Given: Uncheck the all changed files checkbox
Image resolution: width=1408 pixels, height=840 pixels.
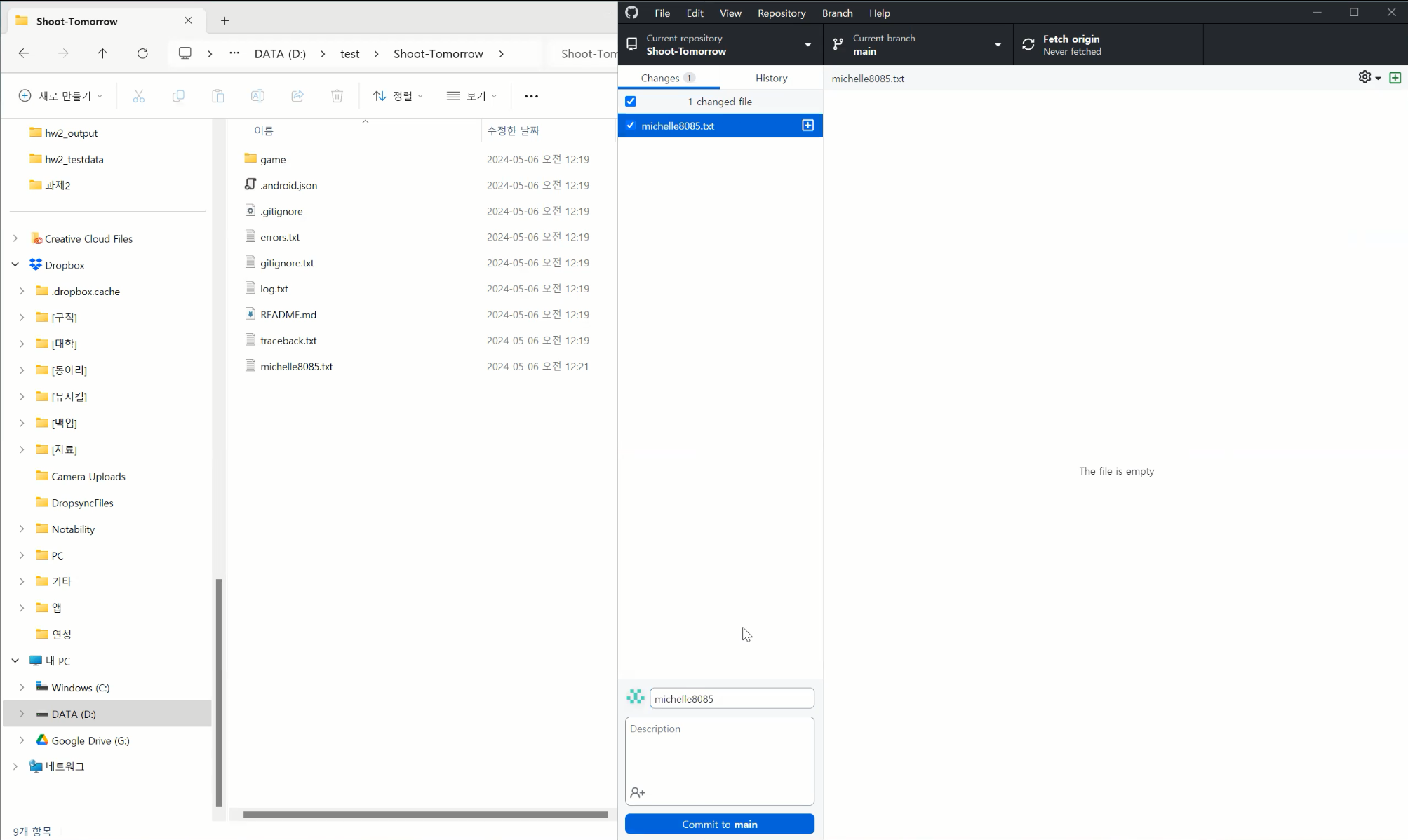Looking at the screenshot, I should pyautogui.click(x=631, y=102).
